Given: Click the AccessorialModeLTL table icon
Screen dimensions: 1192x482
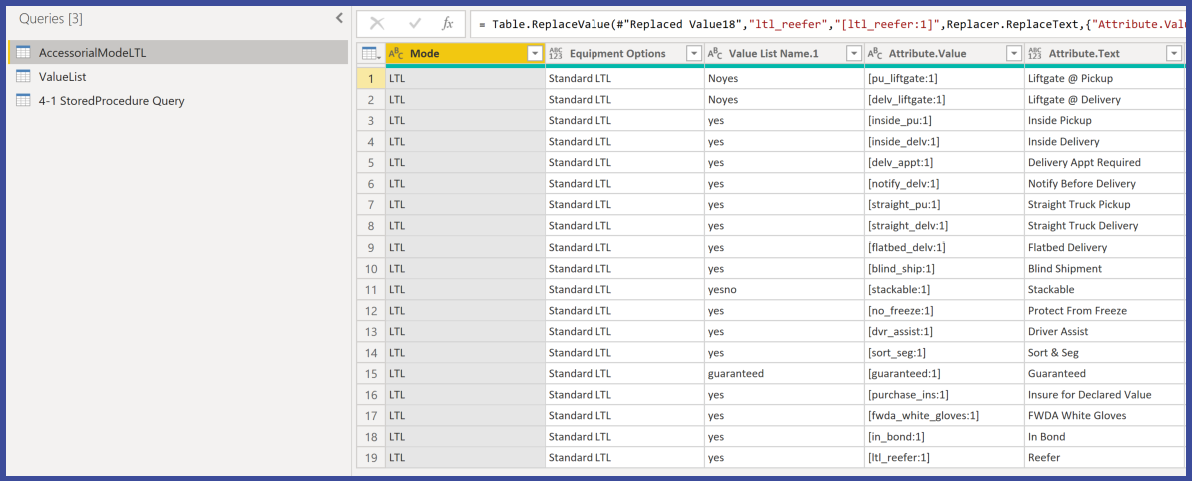Looking at the screenshot, I should 24,52.
